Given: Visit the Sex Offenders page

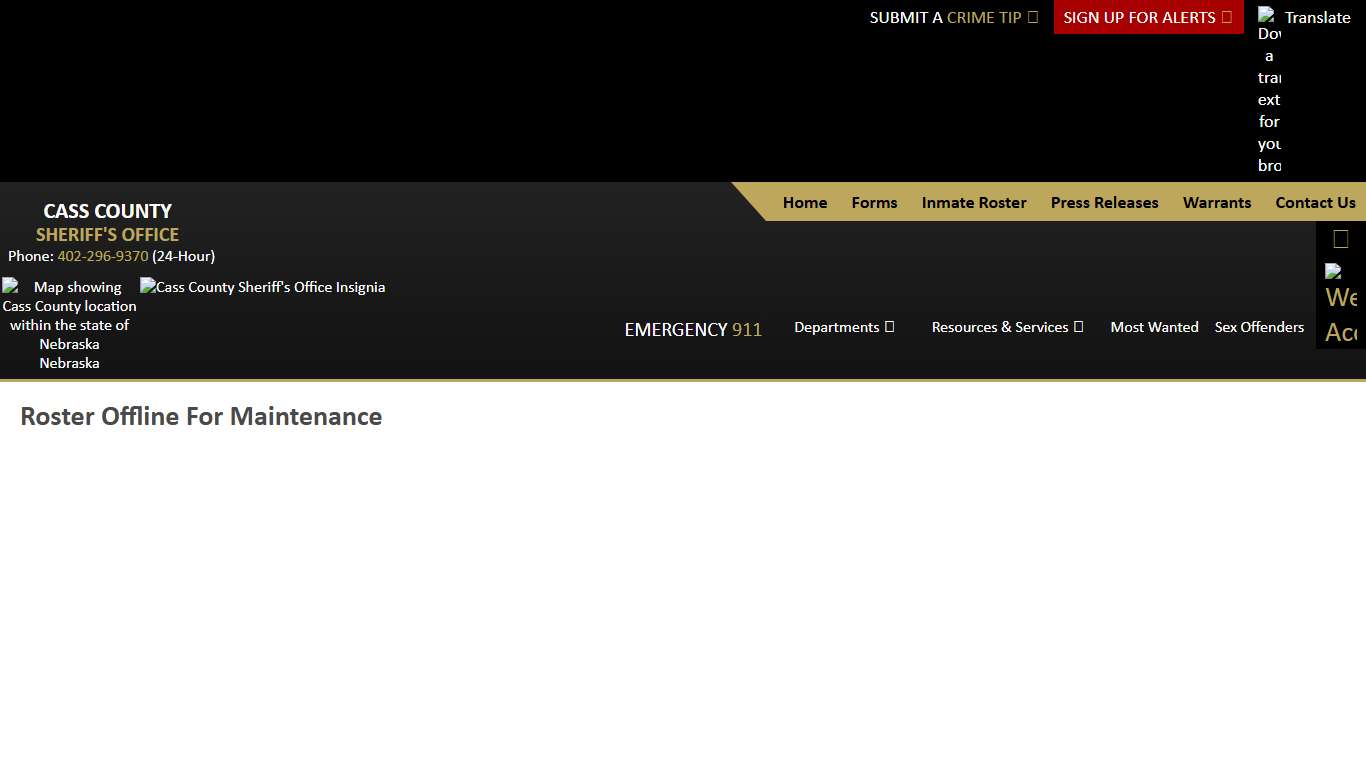Looking at the screenshot, I should tap(1259, 327).
